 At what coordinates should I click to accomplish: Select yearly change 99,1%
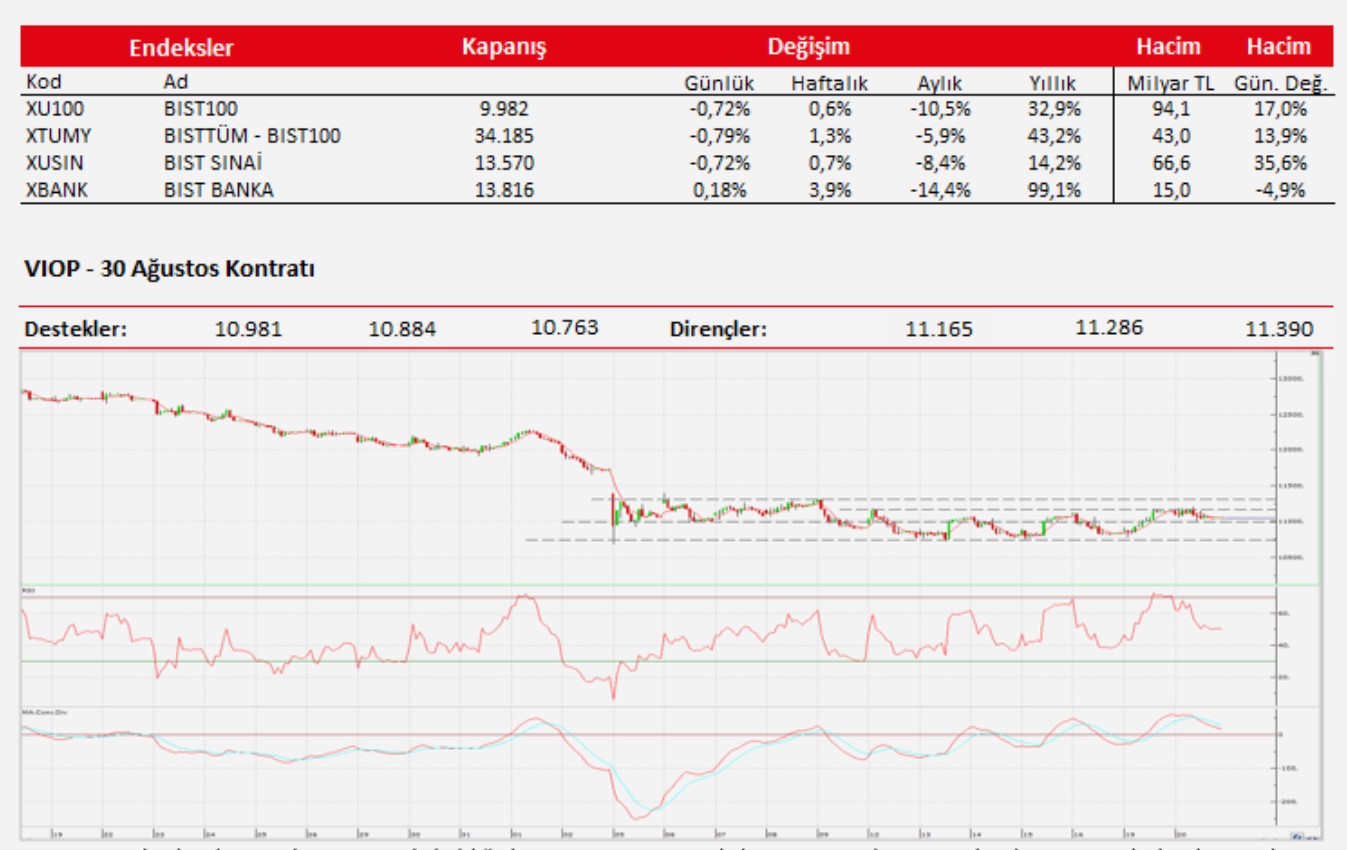[x=1054, y=190]
